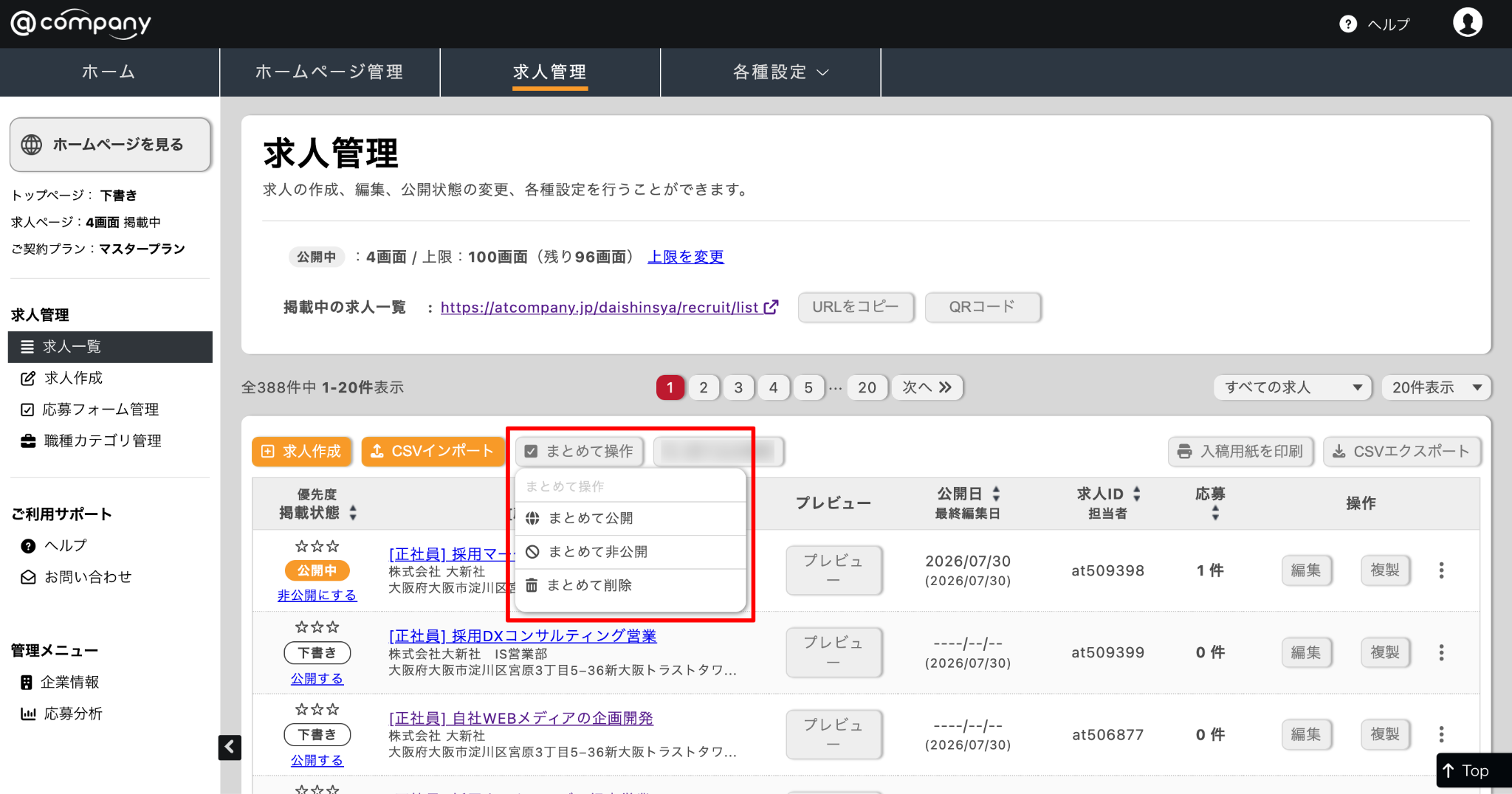The width and height of the screenshot is (1512, 794).
Task: Click the trash icon beside まとめて削除
Action: [532, 585]
